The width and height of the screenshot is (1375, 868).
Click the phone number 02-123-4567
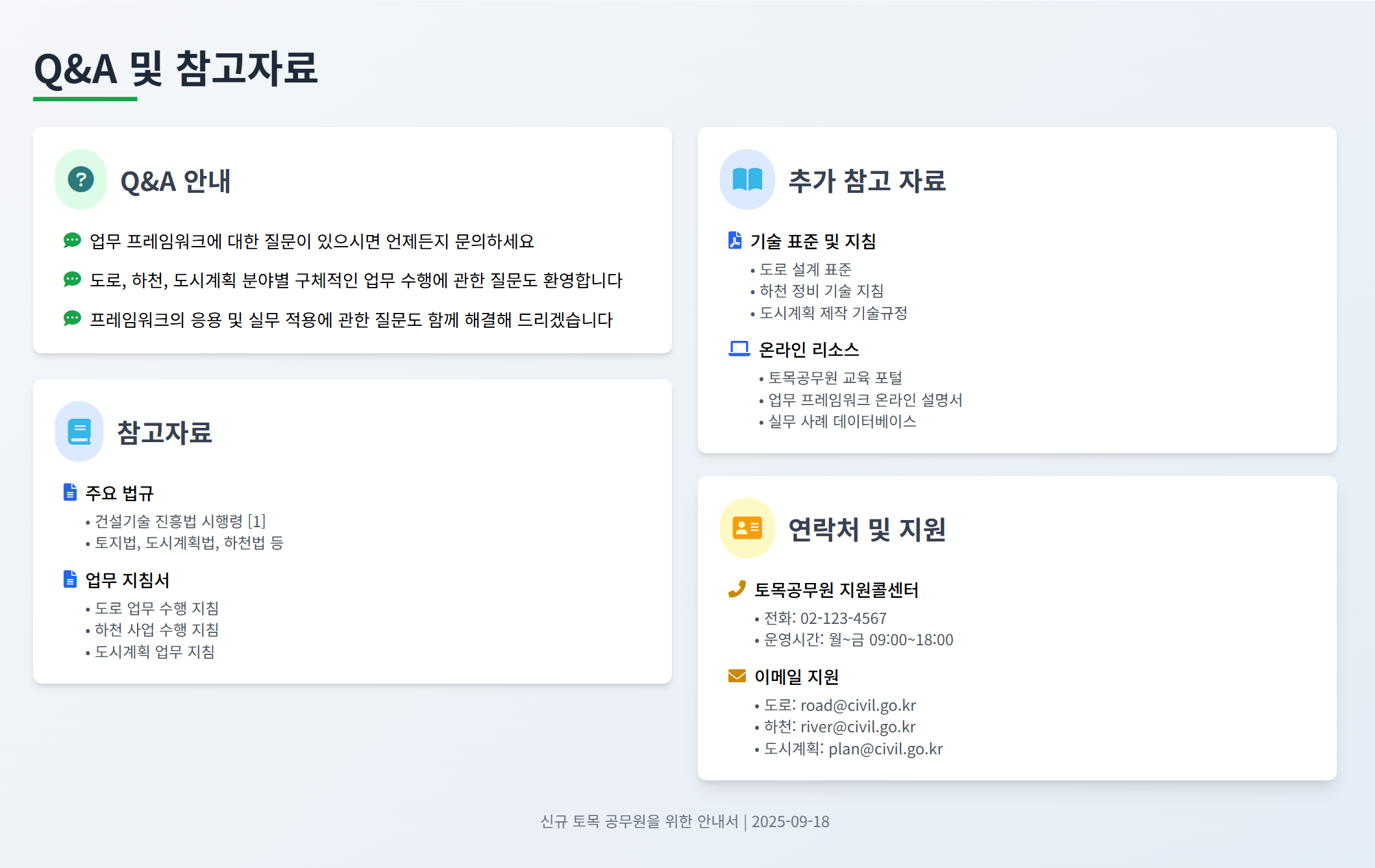pyautogui.click(x=843, y=618)
